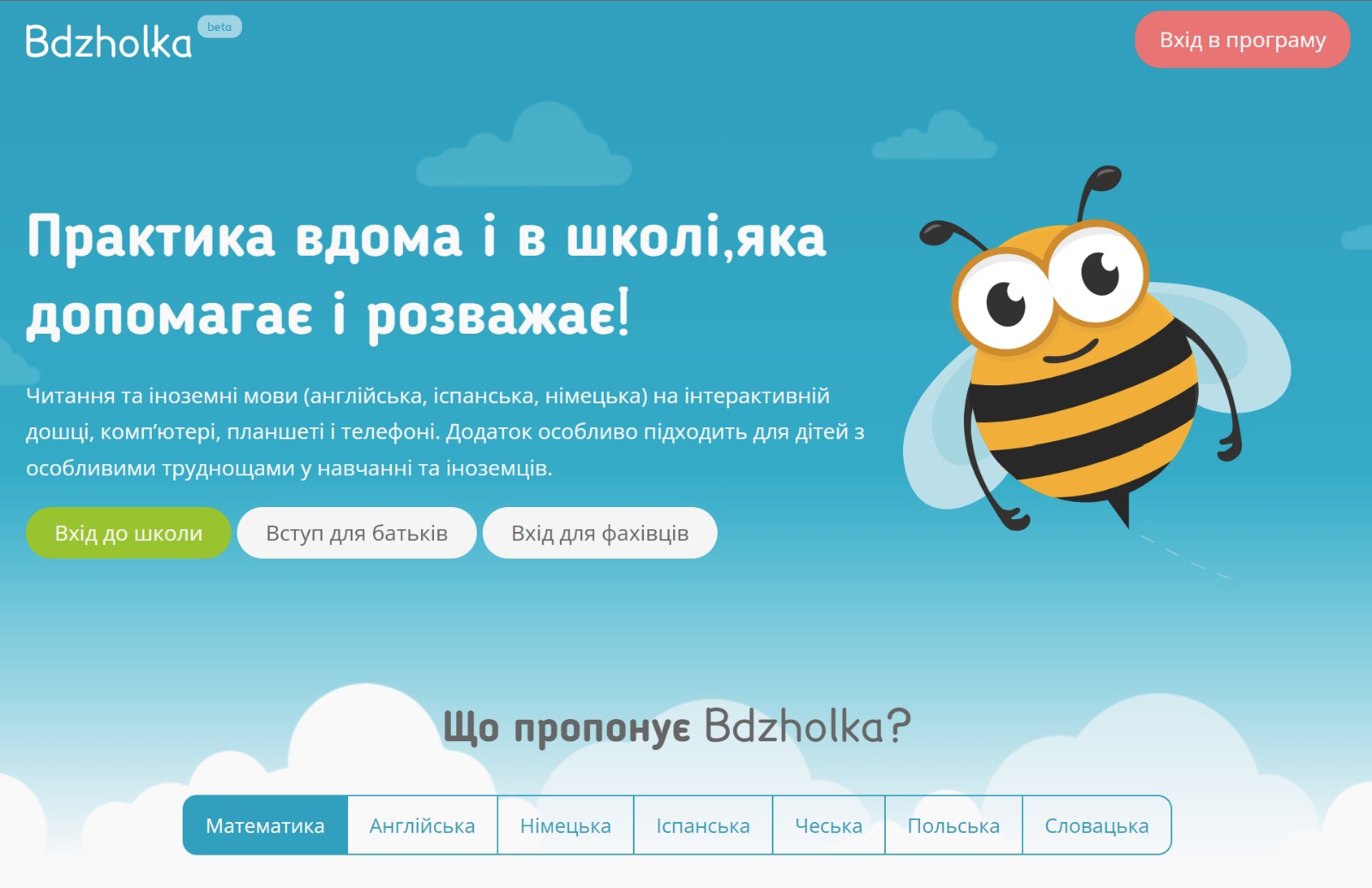This screenshot has height=888, width=1372.
Task: Click the beta badge next to logo
Action: click(220, 27)
